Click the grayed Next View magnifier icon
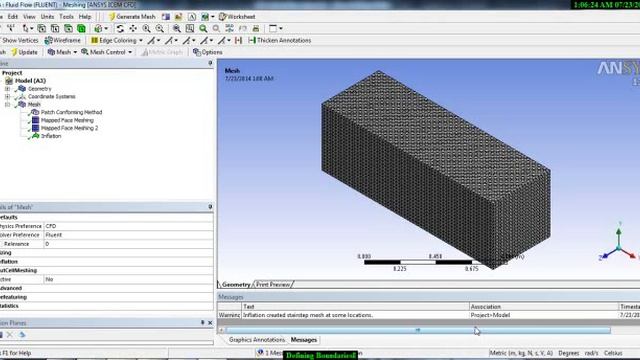This screenshot has width=640, height=360. coord(216,29)
